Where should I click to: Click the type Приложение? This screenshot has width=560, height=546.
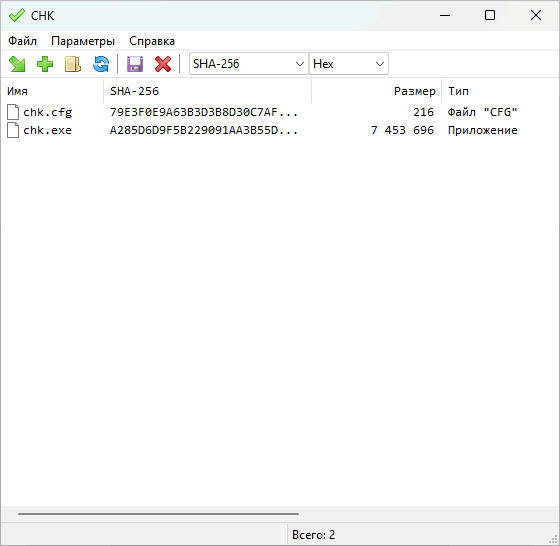coord(482,130)
